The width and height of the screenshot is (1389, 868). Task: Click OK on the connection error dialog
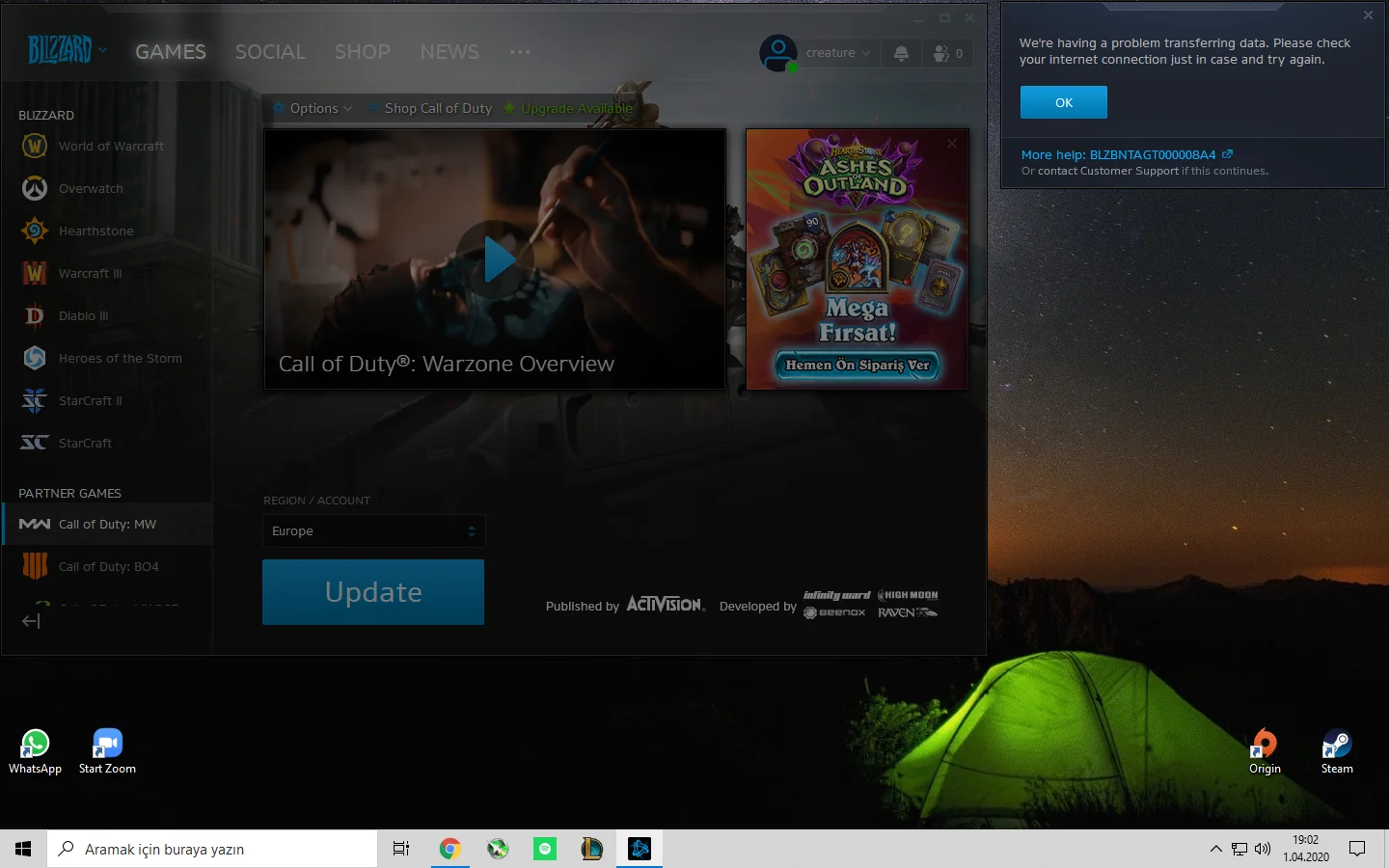pyautogui.click(x=1064, y=102)
